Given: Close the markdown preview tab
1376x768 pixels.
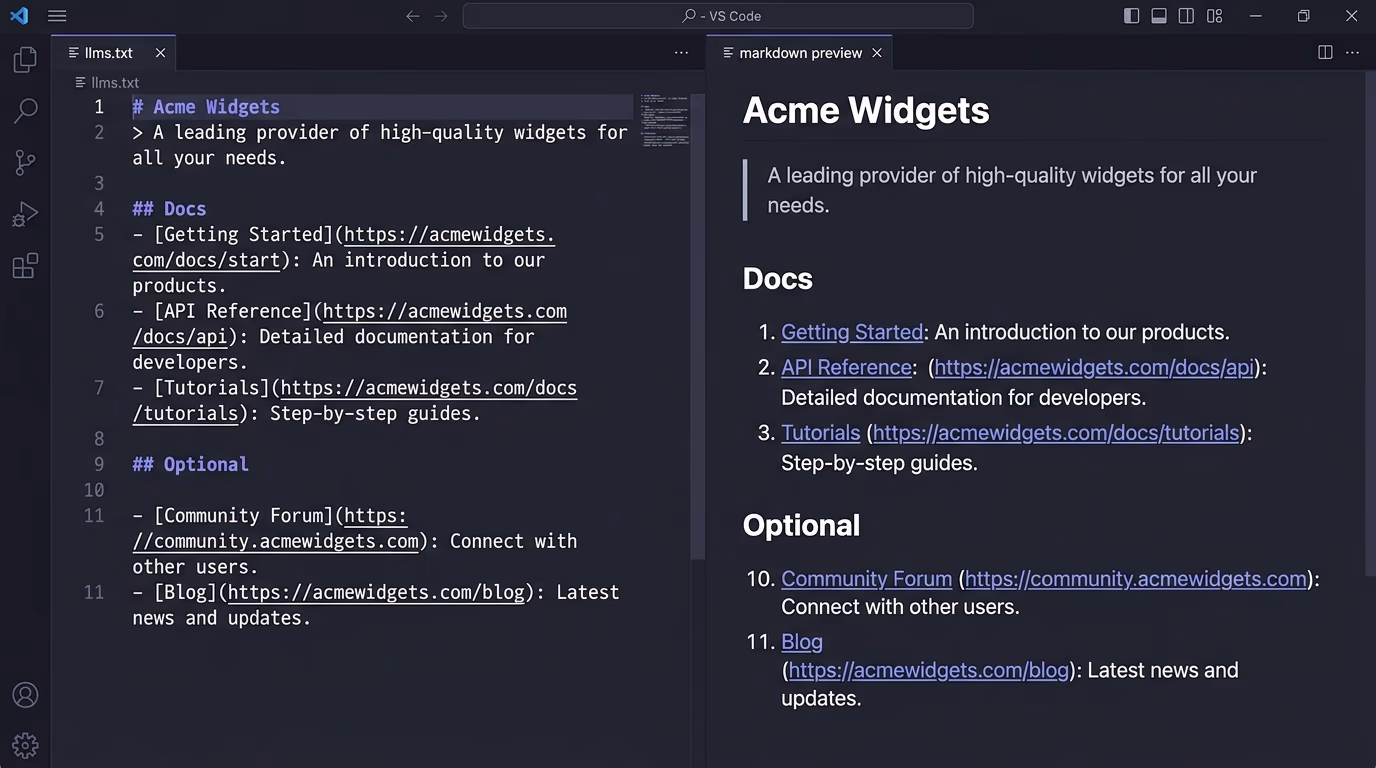Looking at the screenshot, I should pos(877,53).
